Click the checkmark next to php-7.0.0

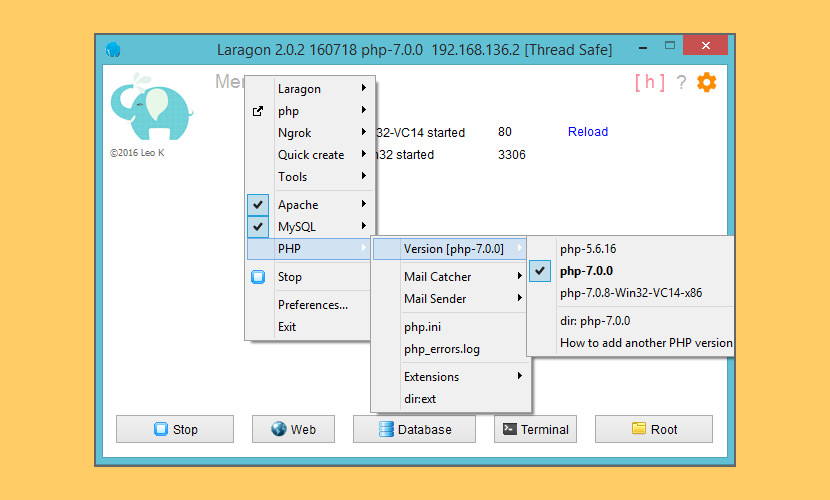539,271
